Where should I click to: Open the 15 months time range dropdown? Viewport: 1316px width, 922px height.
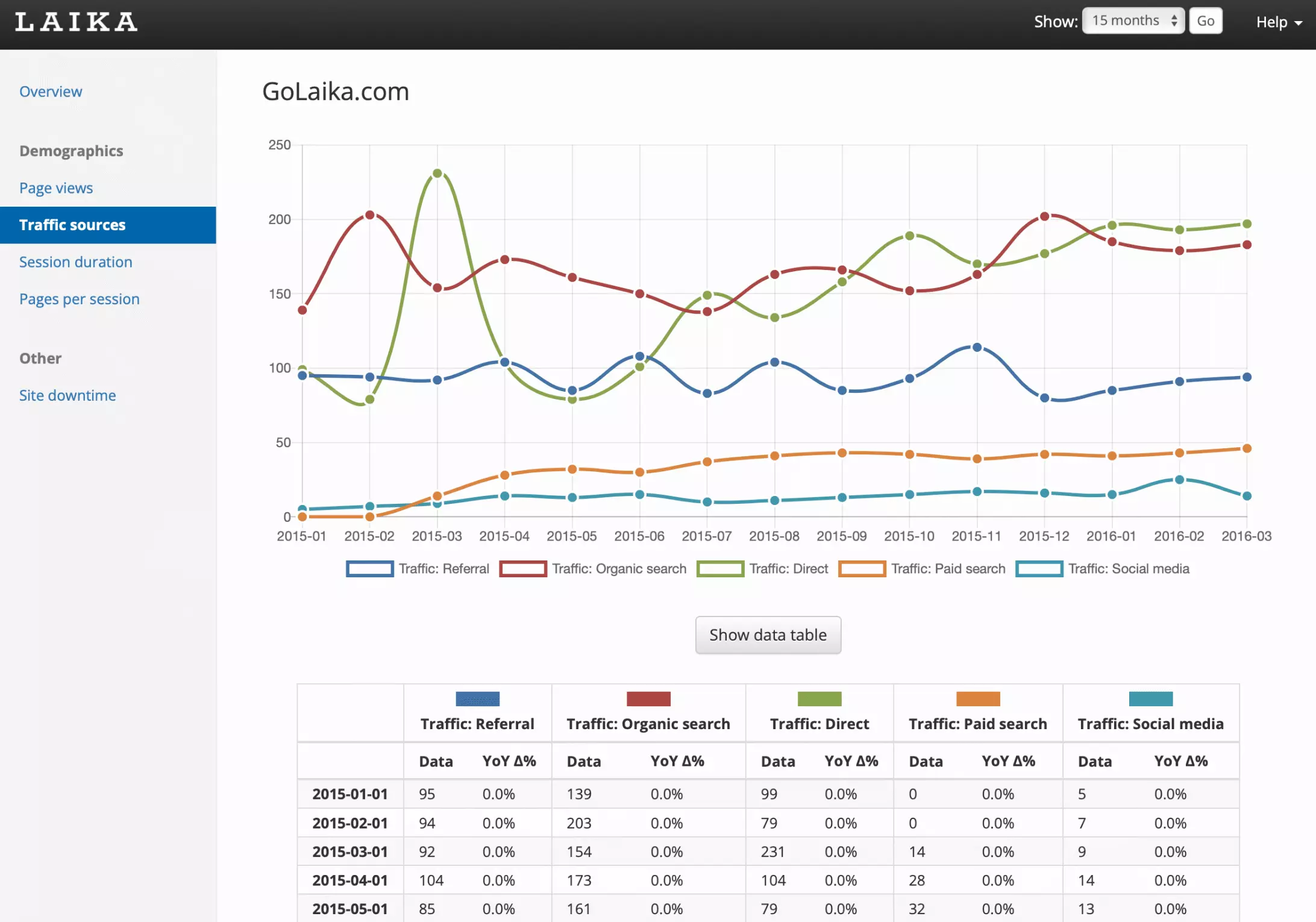click(x=1133, y=21)
